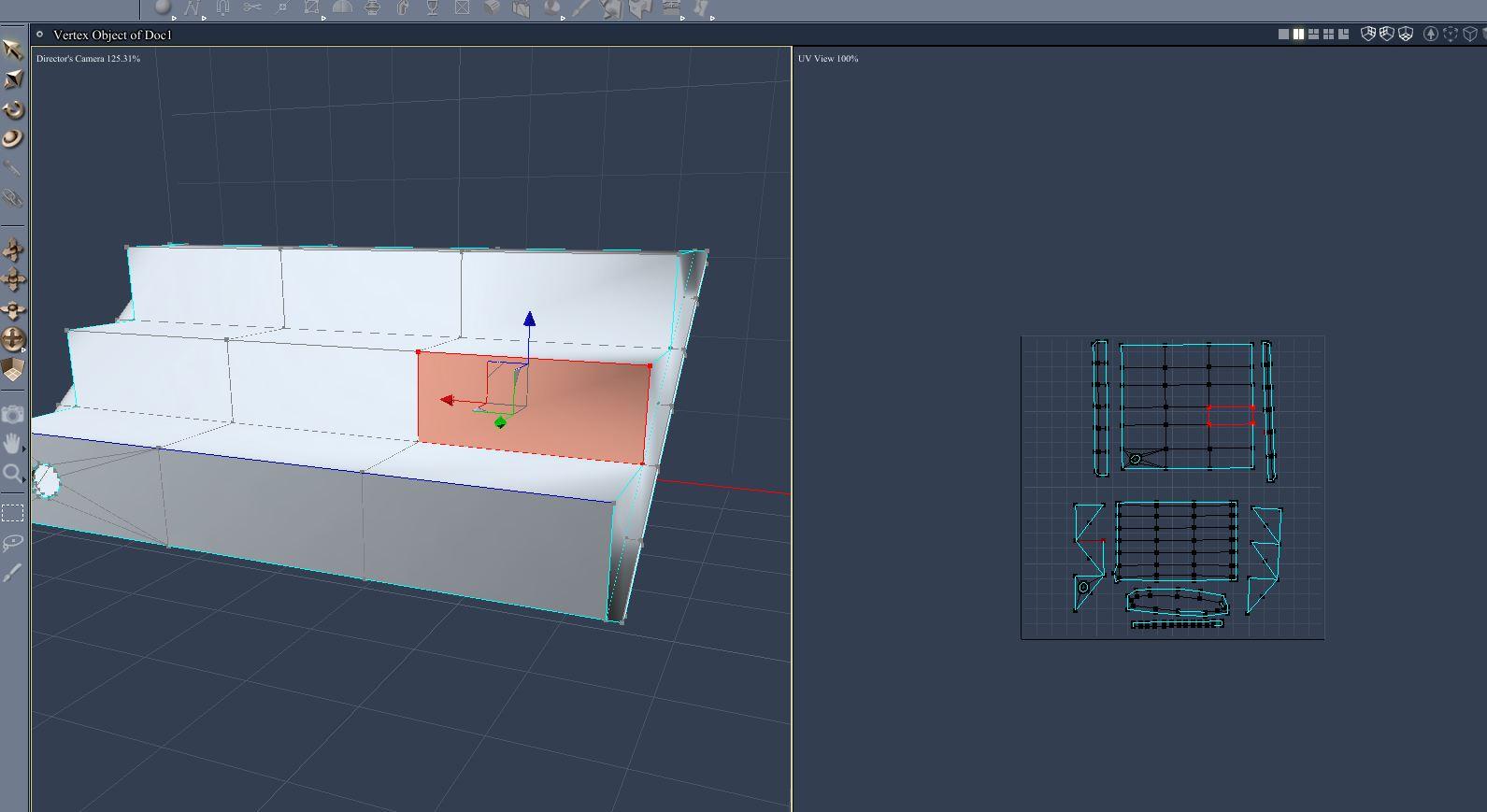Toggle the second working box plane

coord(1387,34)
